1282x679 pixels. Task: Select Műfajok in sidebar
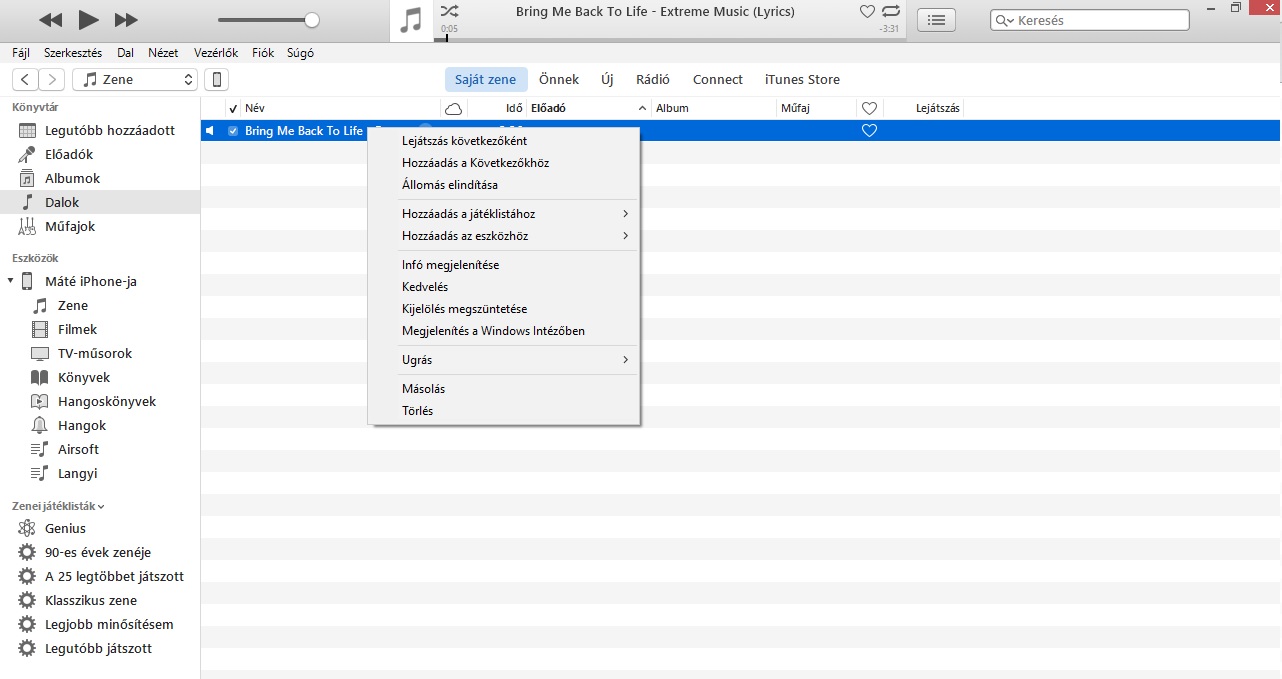point(100,227)
